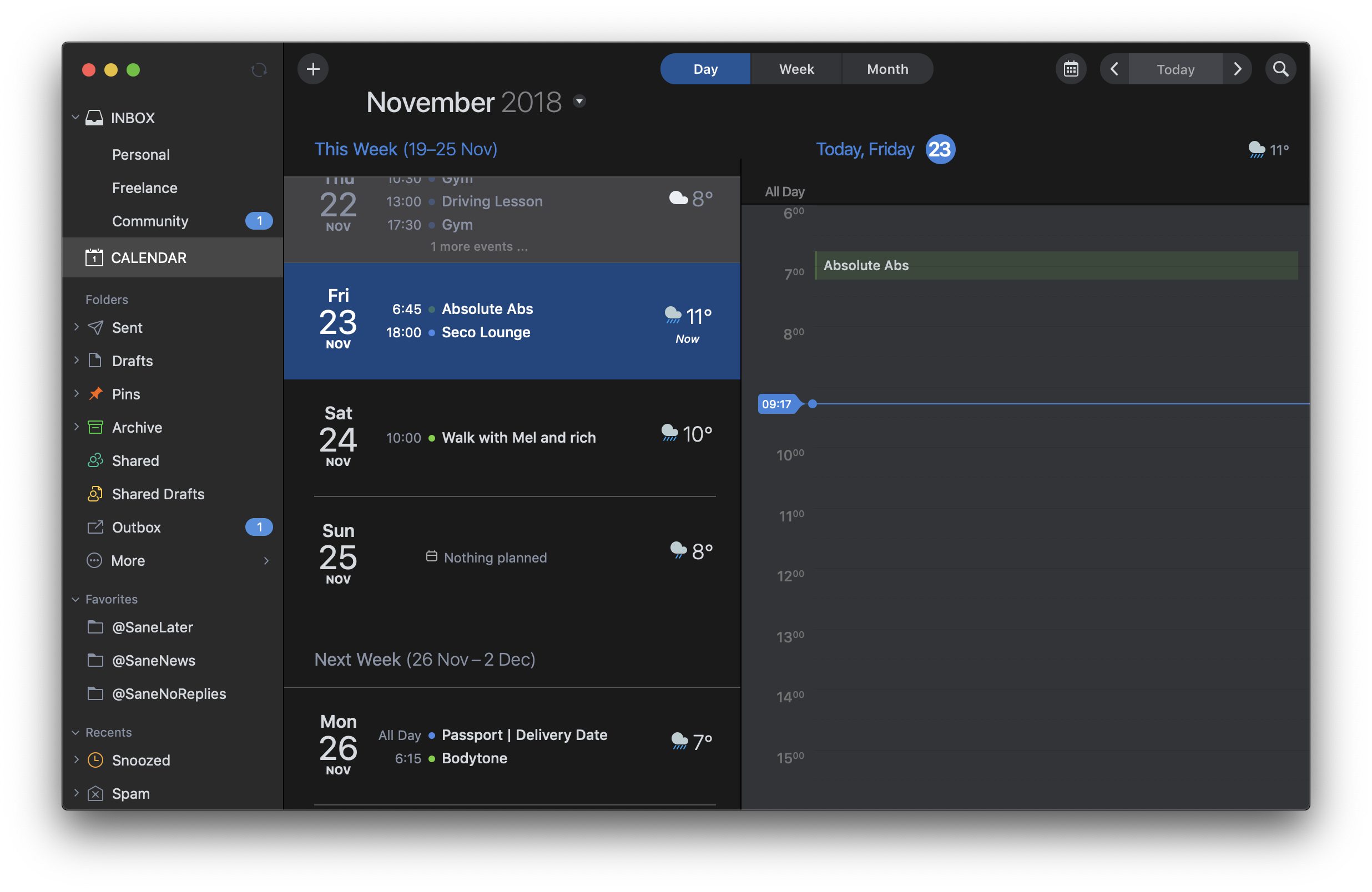Expand the Spam folder chevron
The height and width of the screenshot is (892, 1372).
[76, 793]
